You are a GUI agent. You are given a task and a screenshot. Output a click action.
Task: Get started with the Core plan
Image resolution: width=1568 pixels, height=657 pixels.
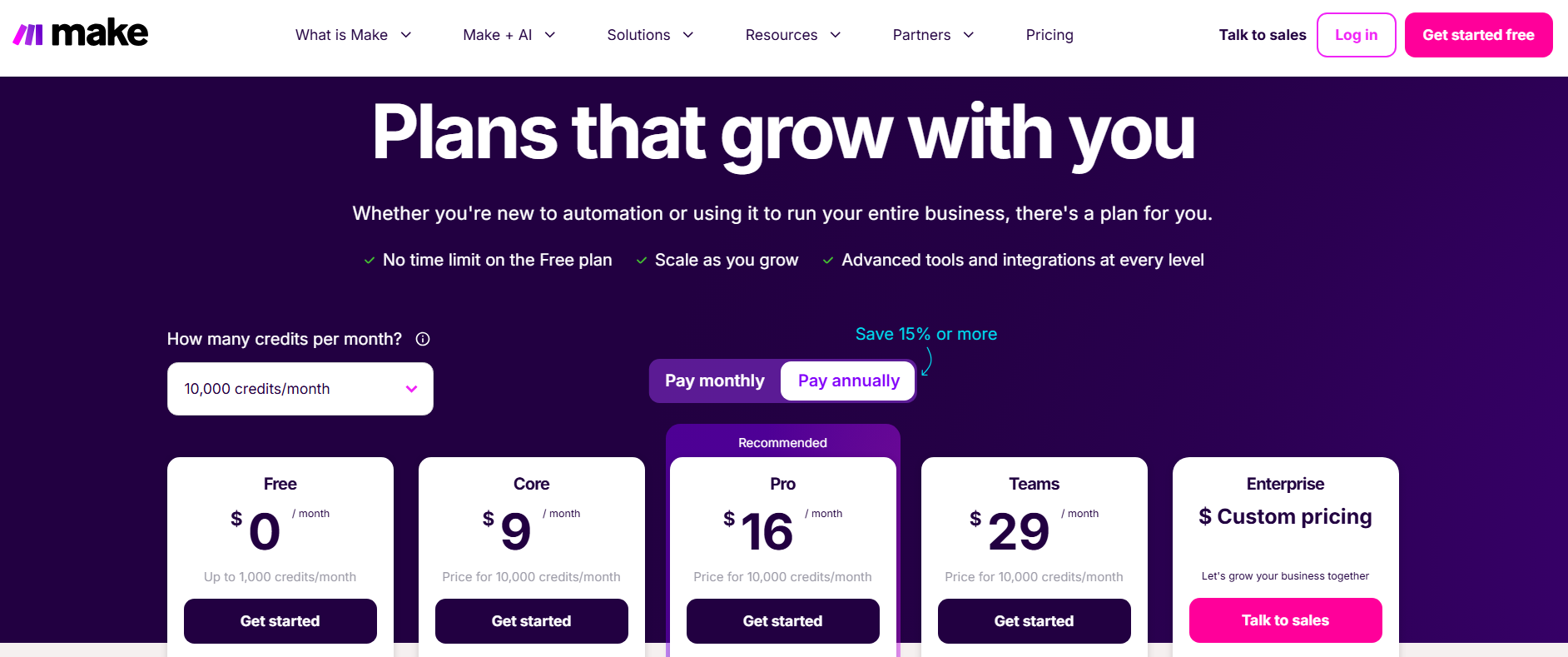[x=532, y=621]
